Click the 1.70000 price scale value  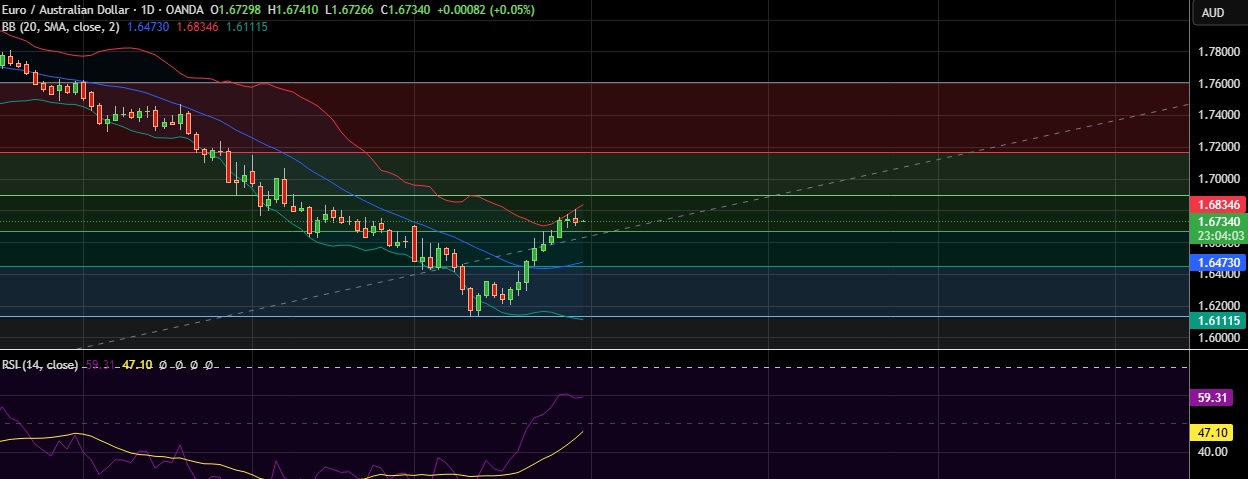click(x=1221, y=178)
